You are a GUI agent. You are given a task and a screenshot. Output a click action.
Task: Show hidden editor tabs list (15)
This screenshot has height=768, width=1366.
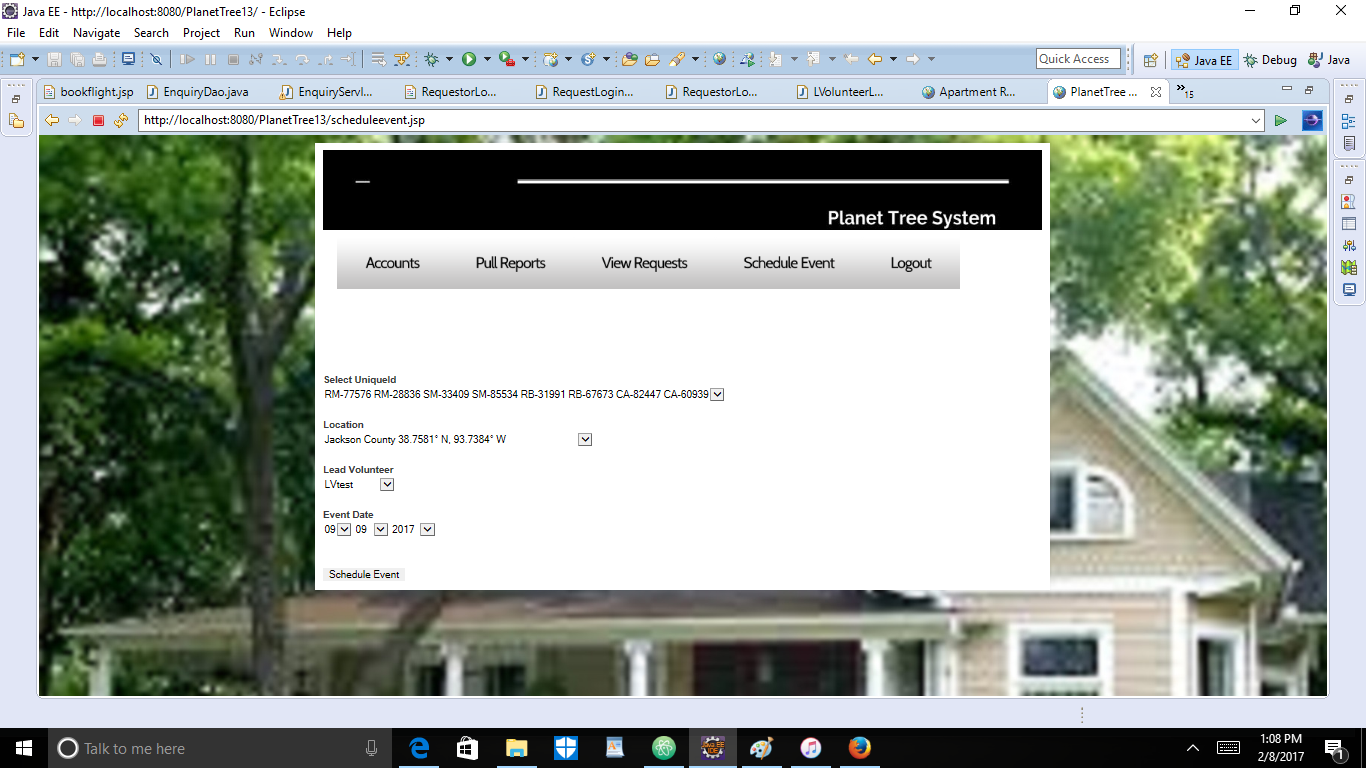coord(1185,91)
